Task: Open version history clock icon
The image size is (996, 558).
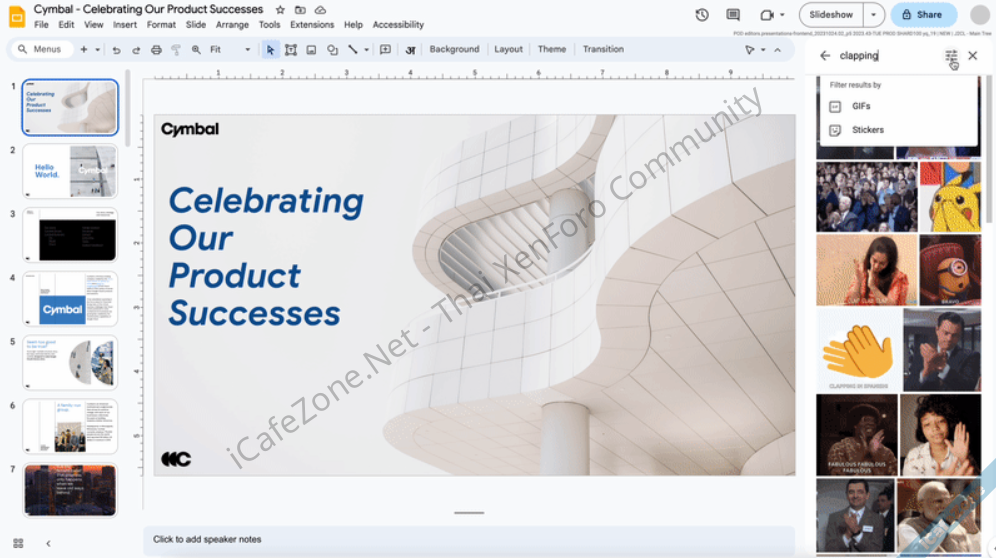Action: coord(702,15)
